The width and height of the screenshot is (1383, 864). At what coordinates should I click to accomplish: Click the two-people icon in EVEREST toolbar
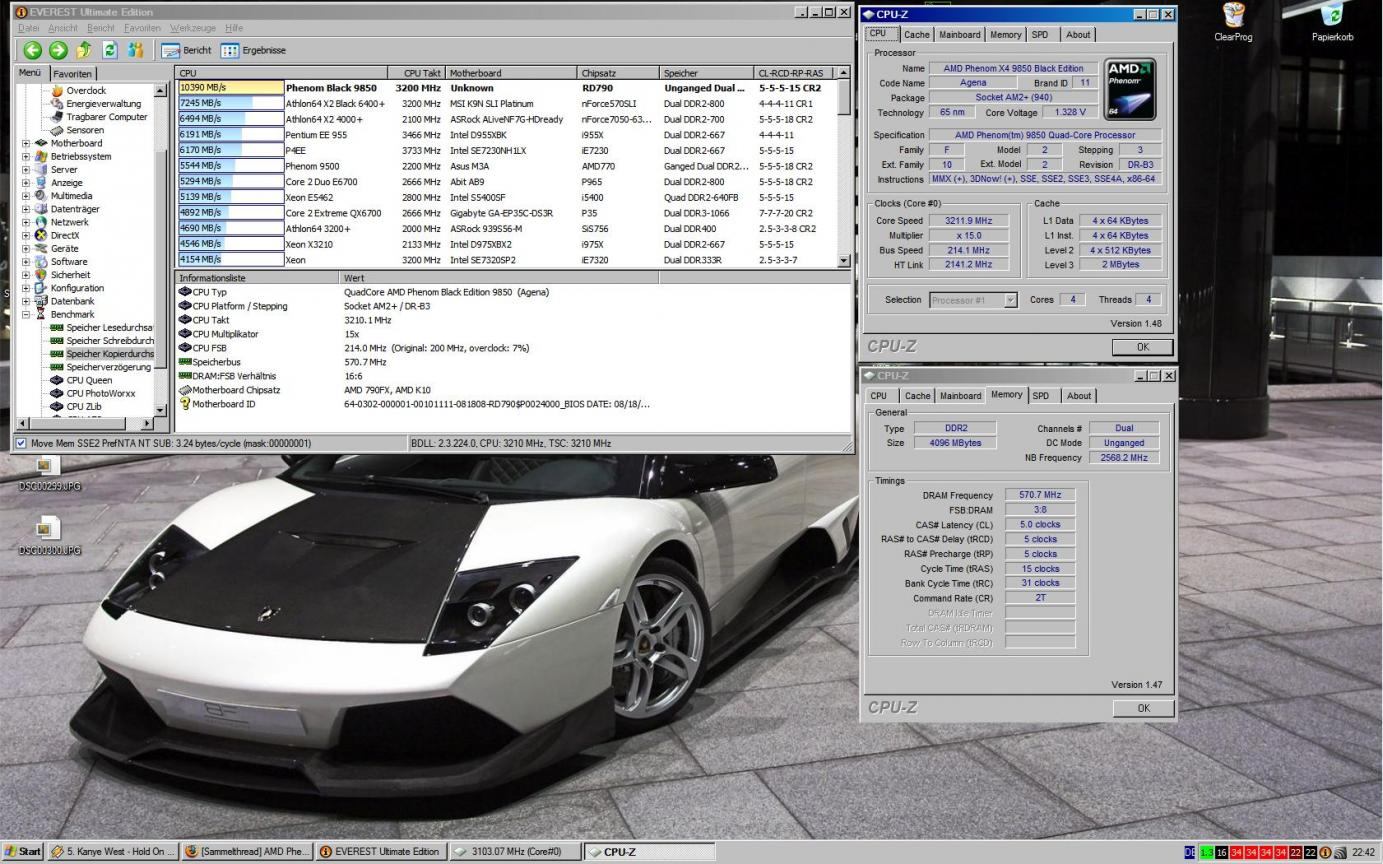(x=136, y=50)
